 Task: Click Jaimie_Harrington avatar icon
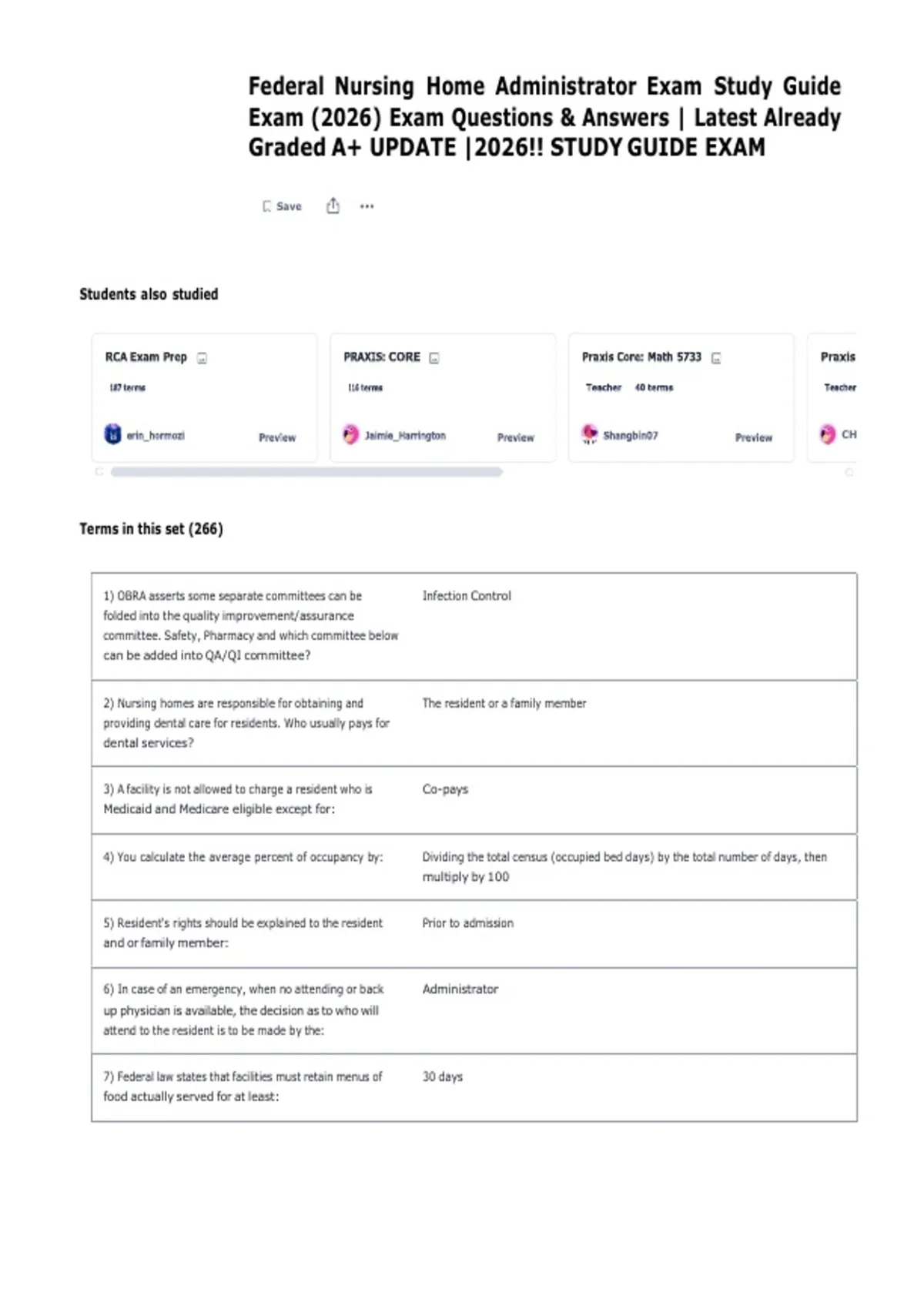pyautogui.click(x=351, y=434)
